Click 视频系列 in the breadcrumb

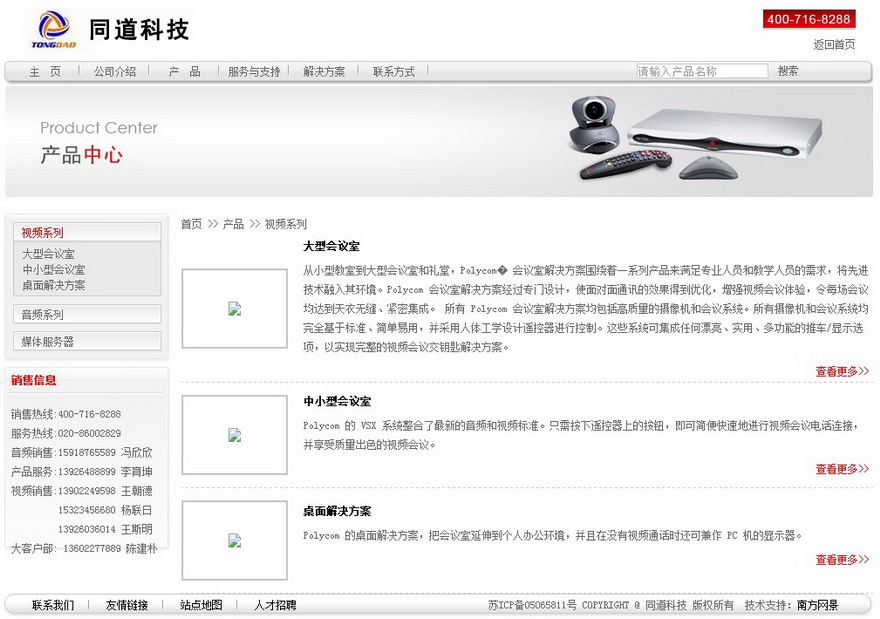[286, 224]
